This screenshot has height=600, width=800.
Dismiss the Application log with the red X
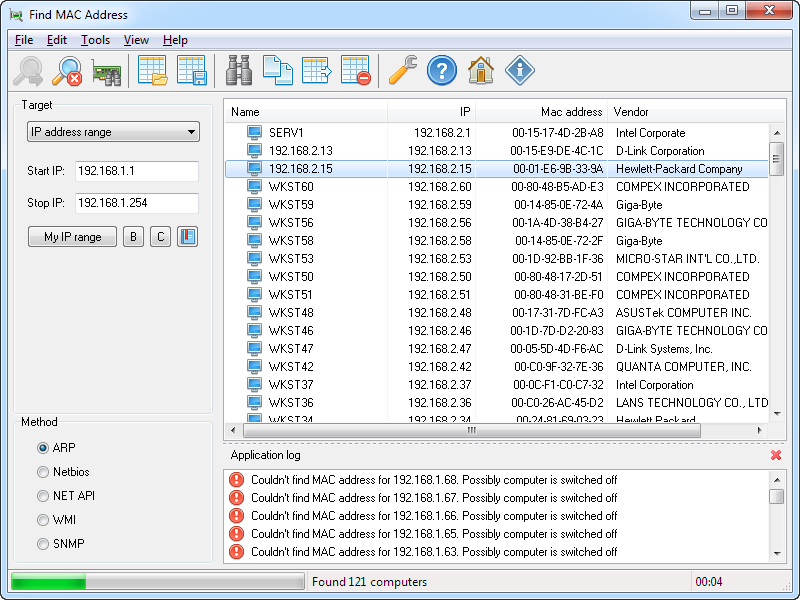(777, 455)
